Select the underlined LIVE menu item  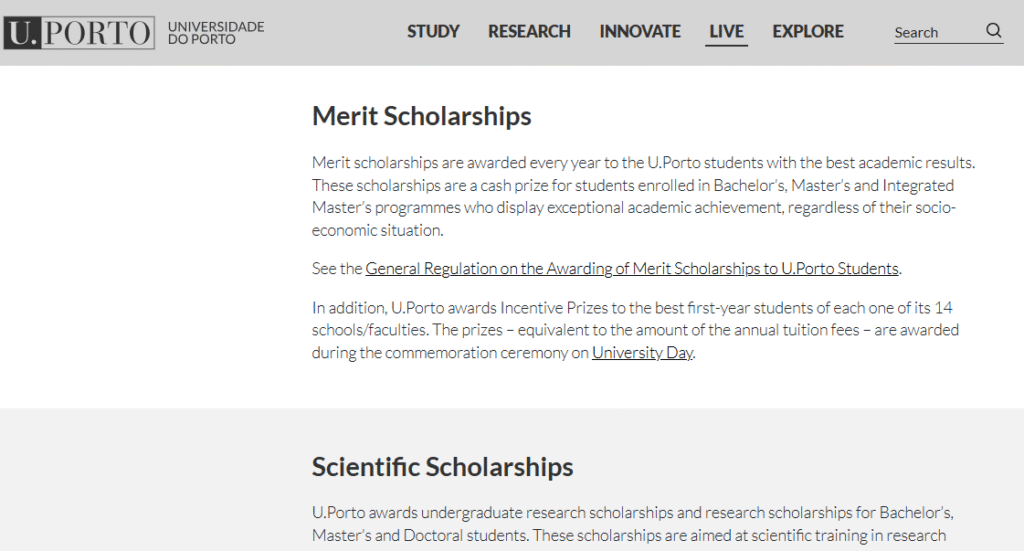(726, 32)
